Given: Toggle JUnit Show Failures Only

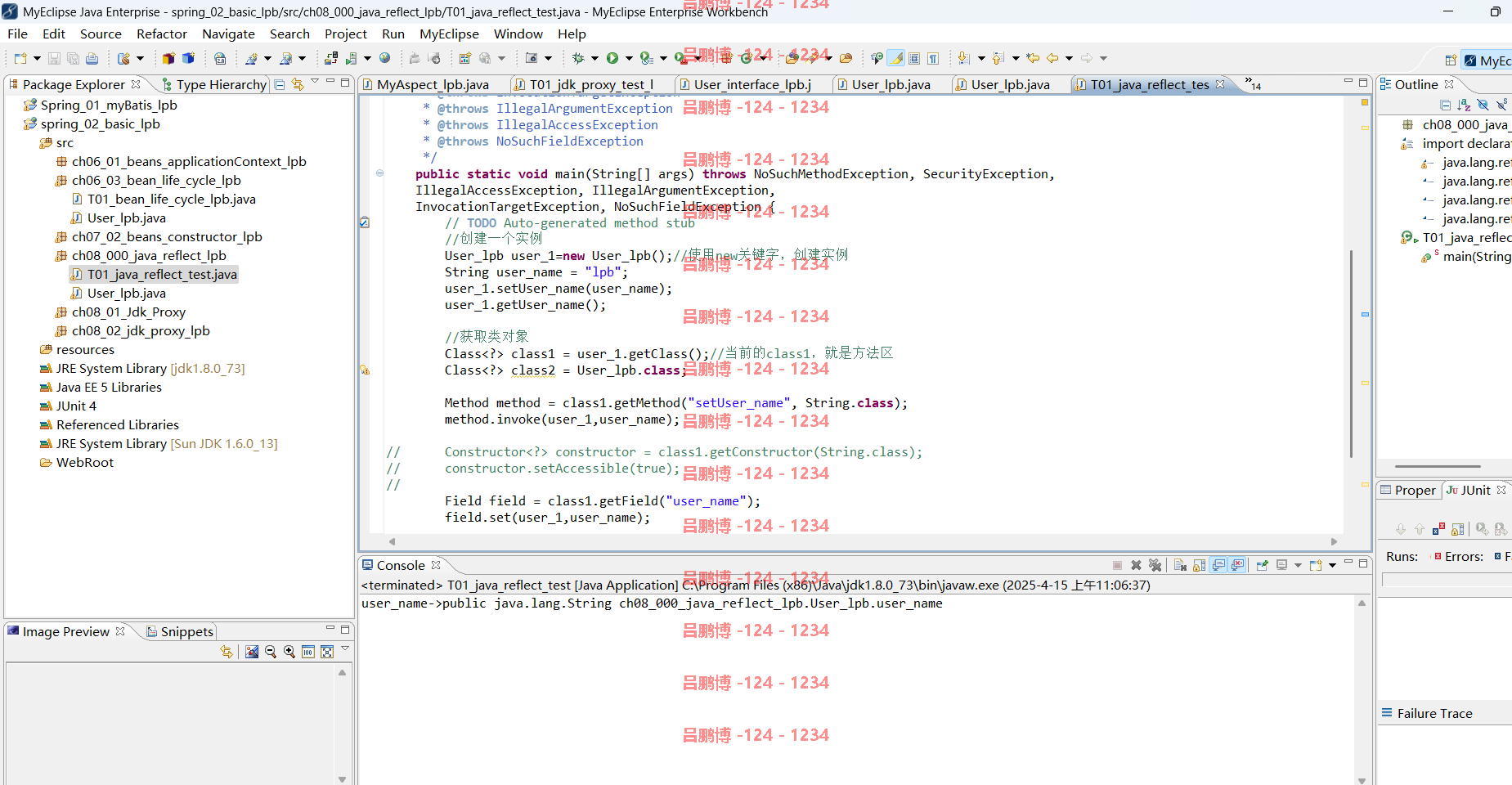Looking at the screenshot, I should (x=1438, y=529).
